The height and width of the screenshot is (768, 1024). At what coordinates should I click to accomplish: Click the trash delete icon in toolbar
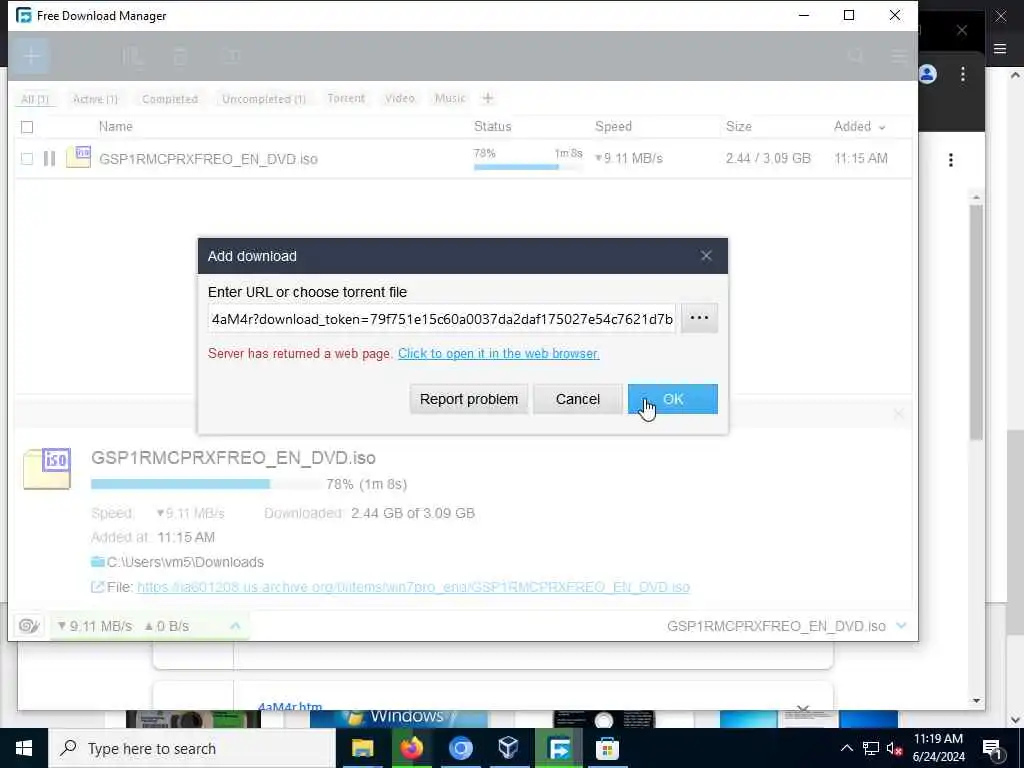pos(180,57)
